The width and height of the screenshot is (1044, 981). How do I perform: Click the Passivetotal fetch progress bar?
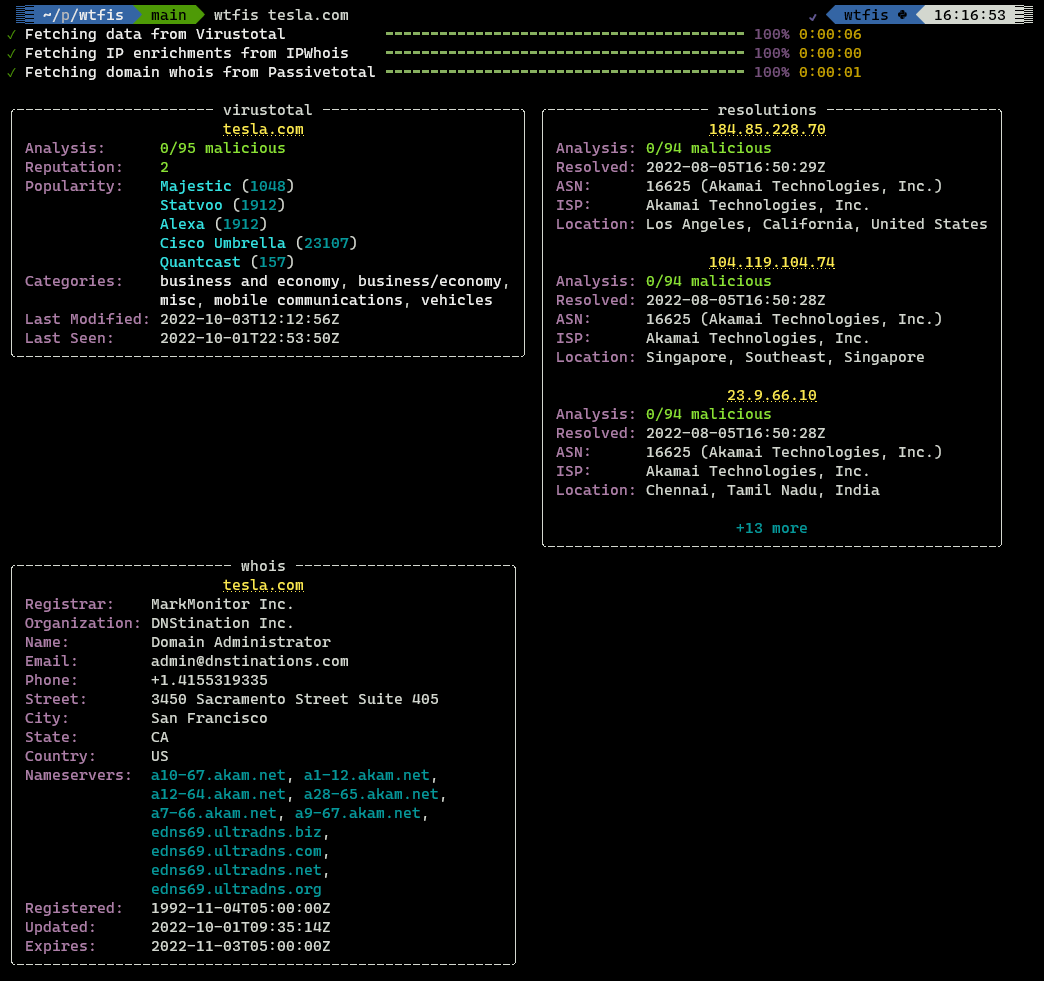(x=565, y=72)
